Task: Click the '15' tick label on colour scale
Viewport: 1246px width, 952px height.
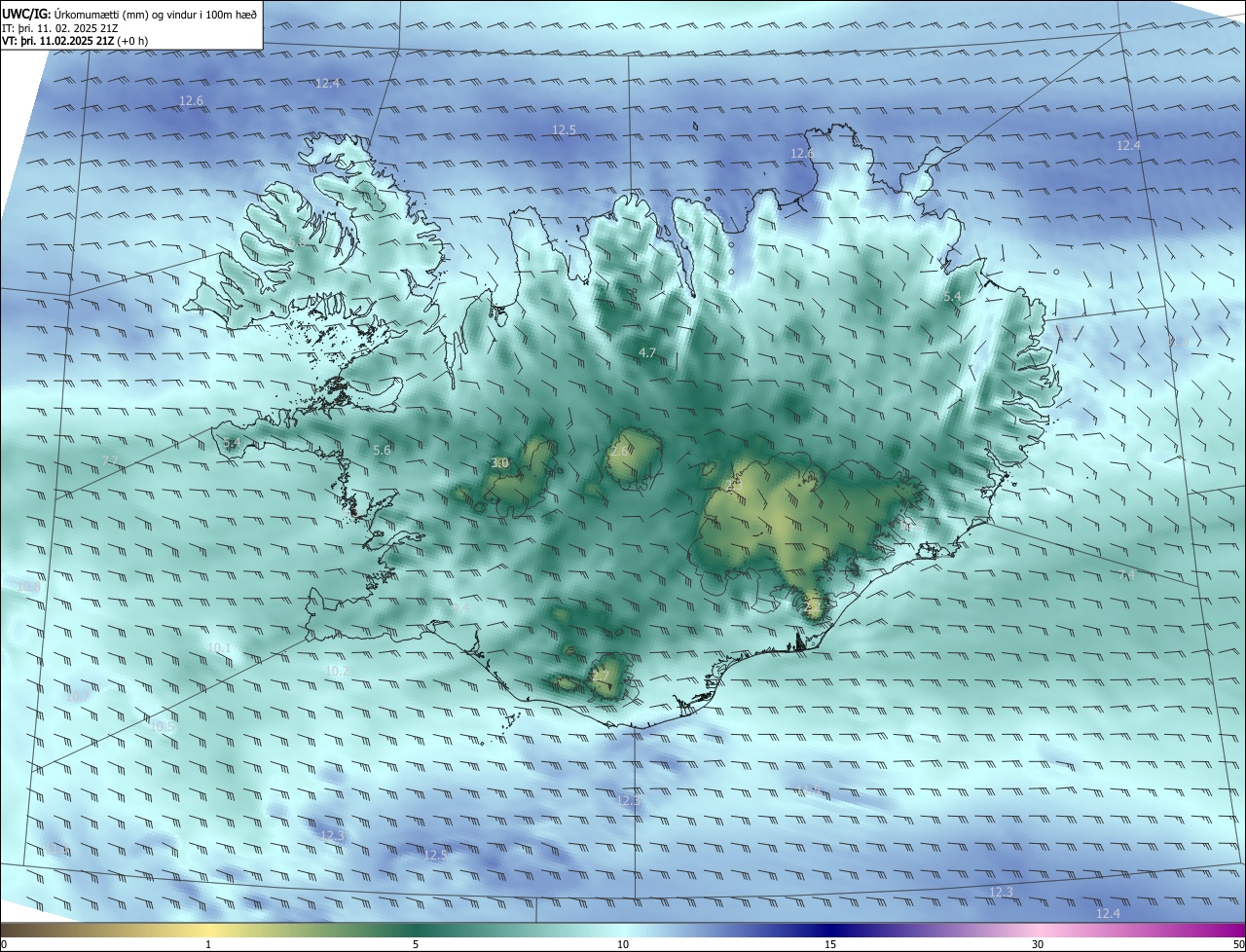Action: click(830, 944)
